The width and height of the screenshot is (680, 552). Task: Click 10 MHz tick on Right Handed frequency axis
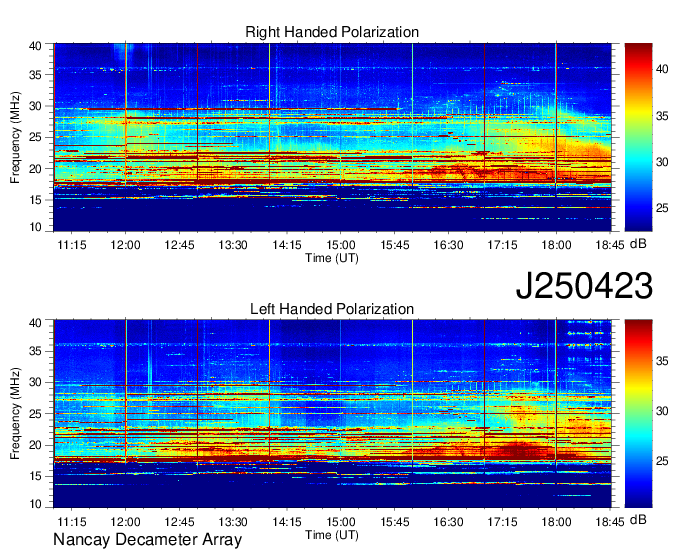tap(35, 227)
